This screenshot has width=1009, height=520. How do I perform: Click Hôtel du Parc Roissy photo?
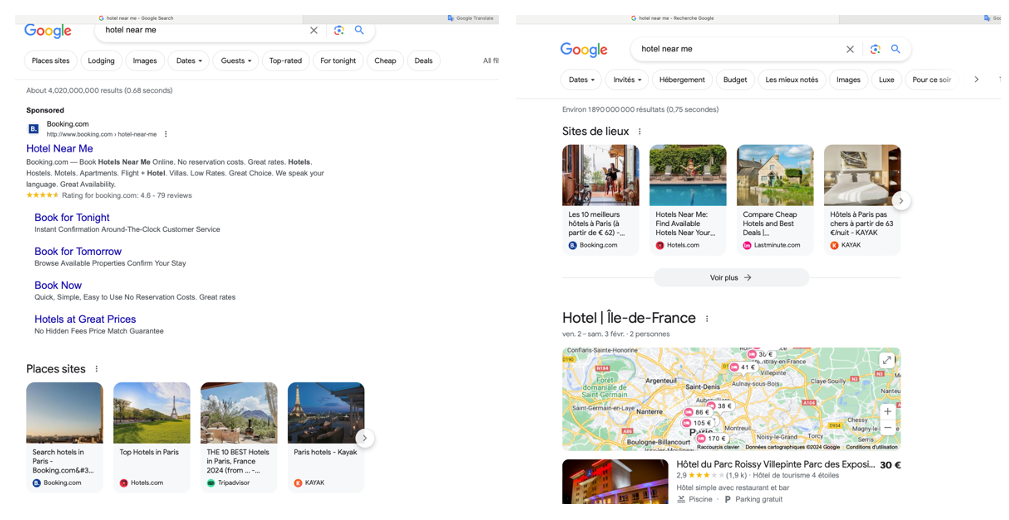click(615, 481)
